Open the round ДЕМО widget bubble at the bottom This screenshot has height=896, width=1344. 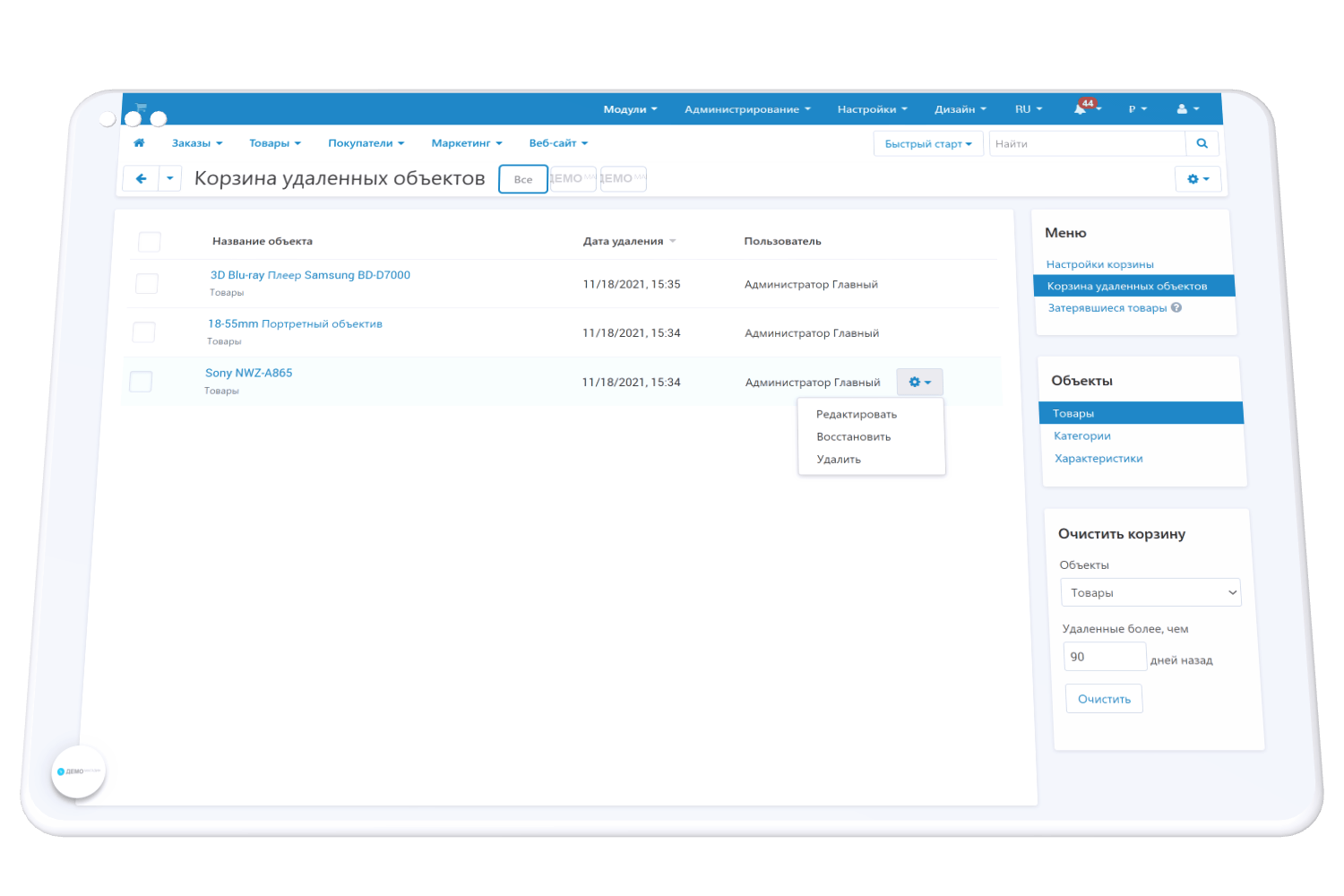(x=79, y=771)
